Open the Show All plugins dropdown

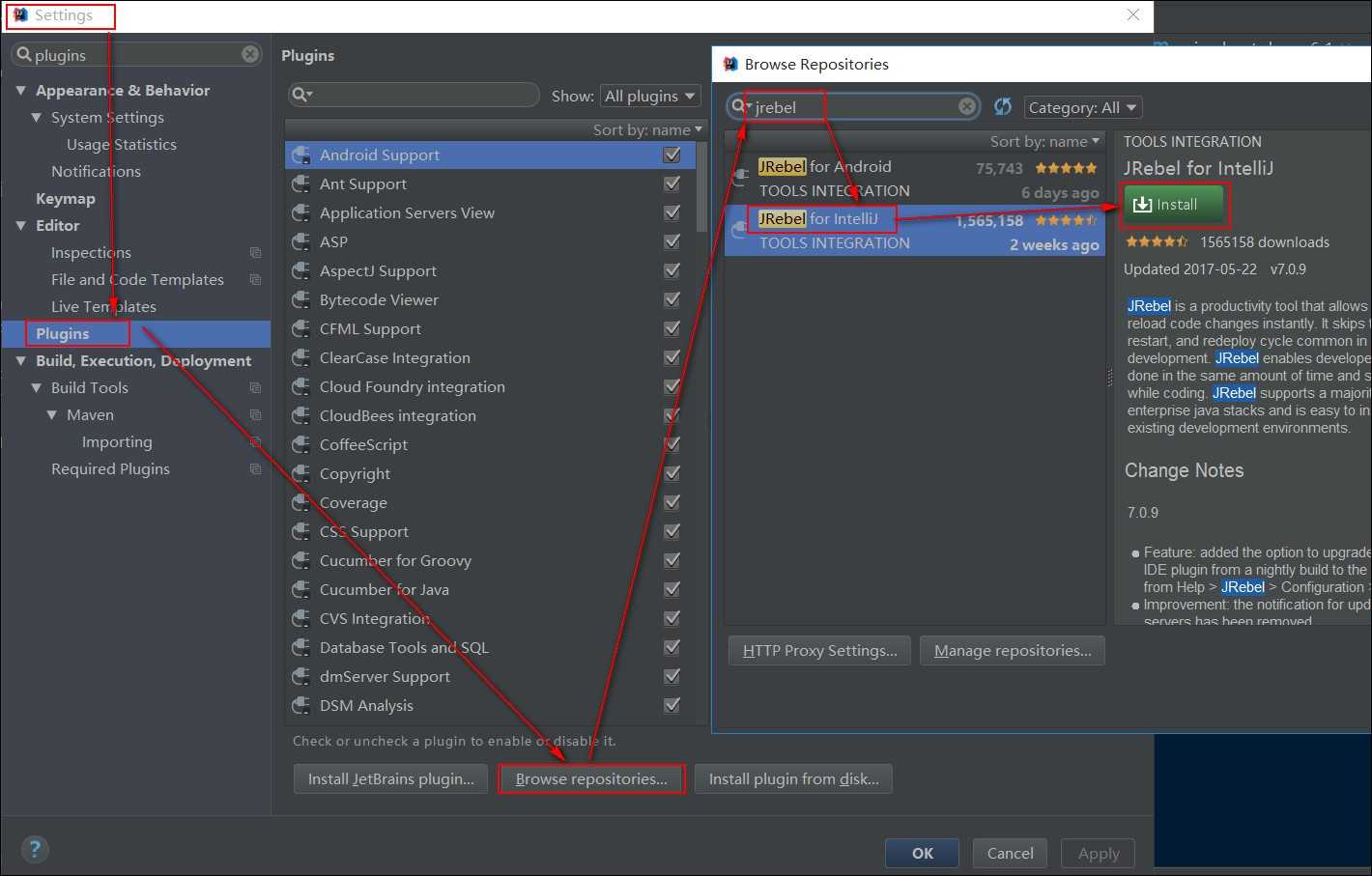tap(650, 96)
